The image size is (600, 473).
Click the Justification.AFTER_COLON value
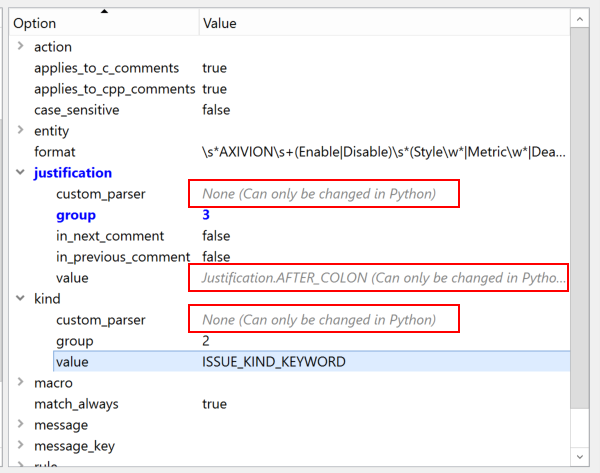click(x=384, y=278)
